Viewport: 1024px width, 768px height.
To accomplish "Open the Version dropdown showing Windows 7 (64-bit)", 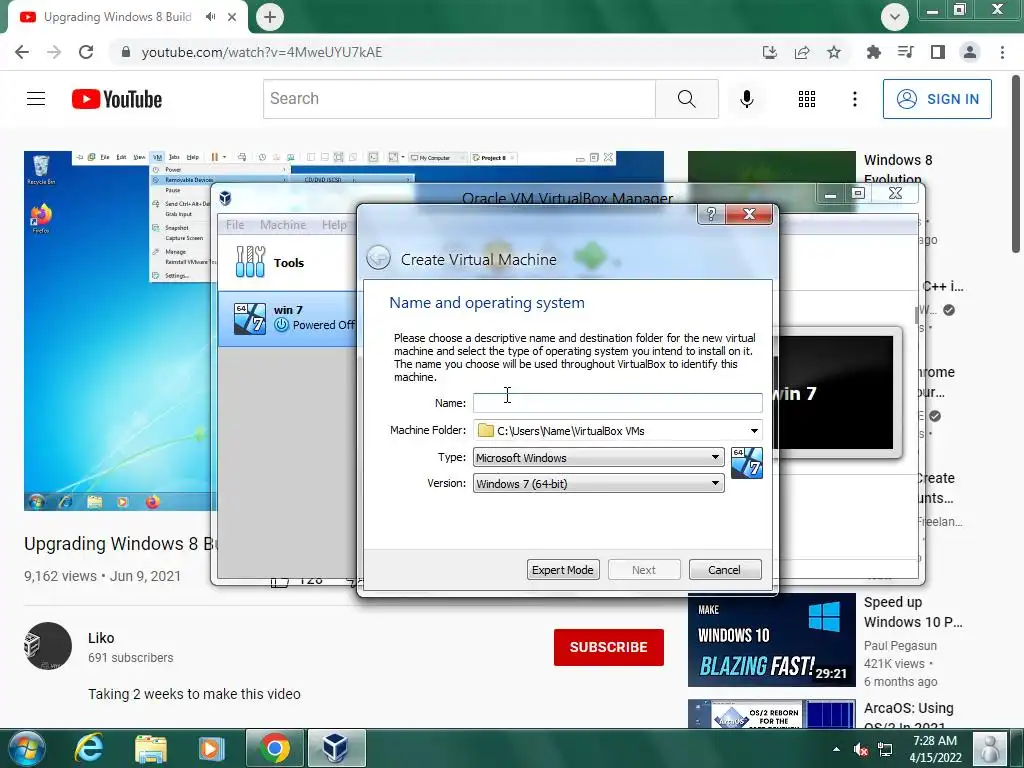I will pyautogui.click(x=598, y=483).
